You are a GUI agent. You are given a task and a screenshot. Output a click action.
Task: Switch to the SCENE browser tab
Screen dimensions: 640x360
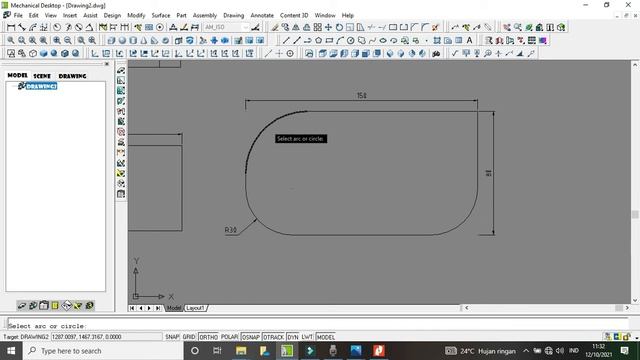42,76
